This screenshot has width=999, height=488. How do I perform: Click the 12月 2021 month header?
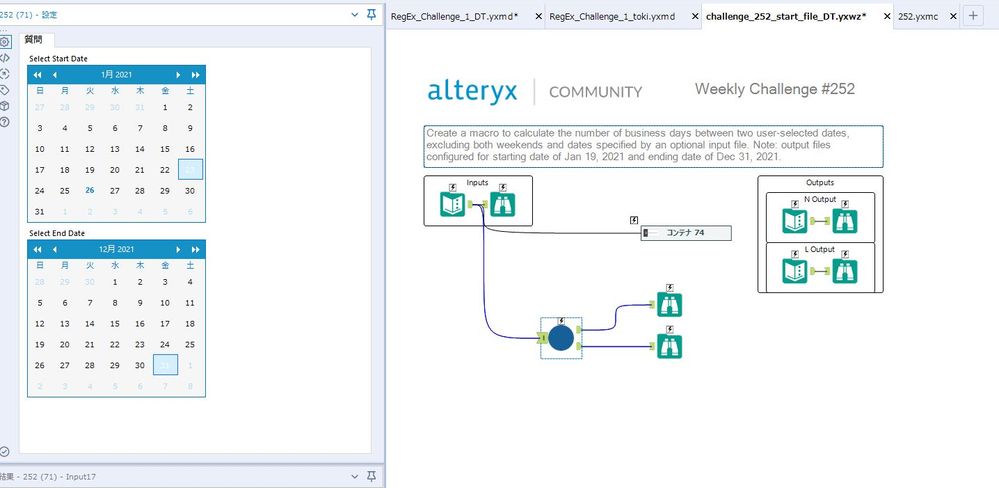(116, 249)
